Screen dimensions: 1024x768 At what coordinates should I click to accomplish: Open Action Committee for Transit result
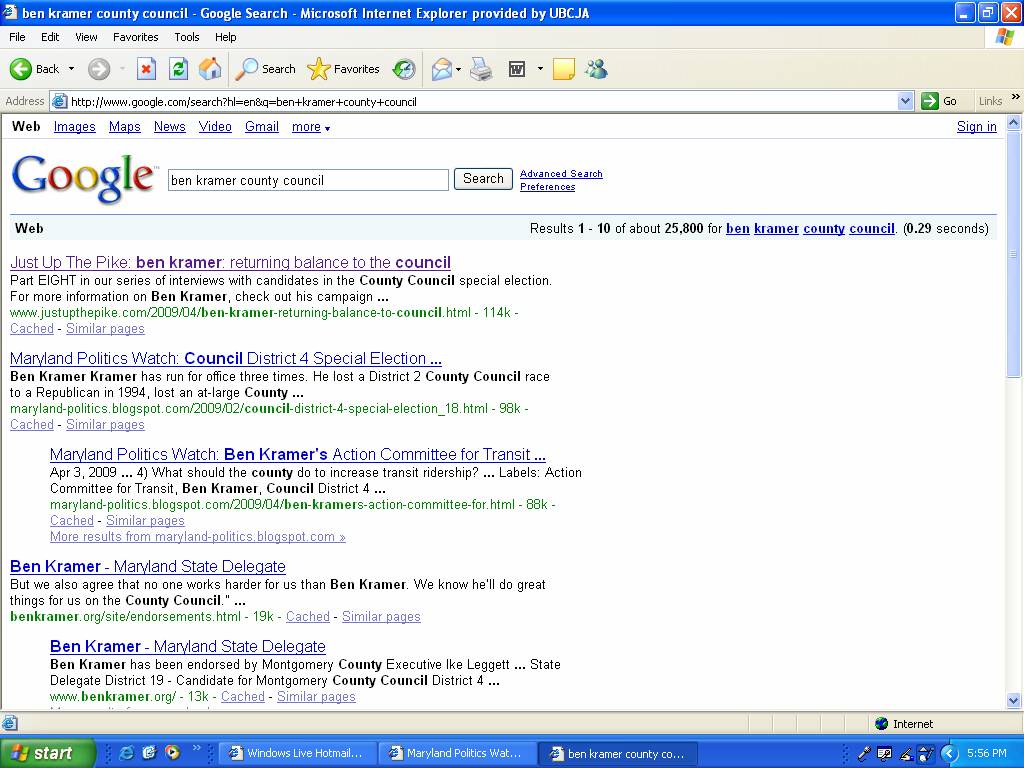pyautogui.click(x=298, y=455)
